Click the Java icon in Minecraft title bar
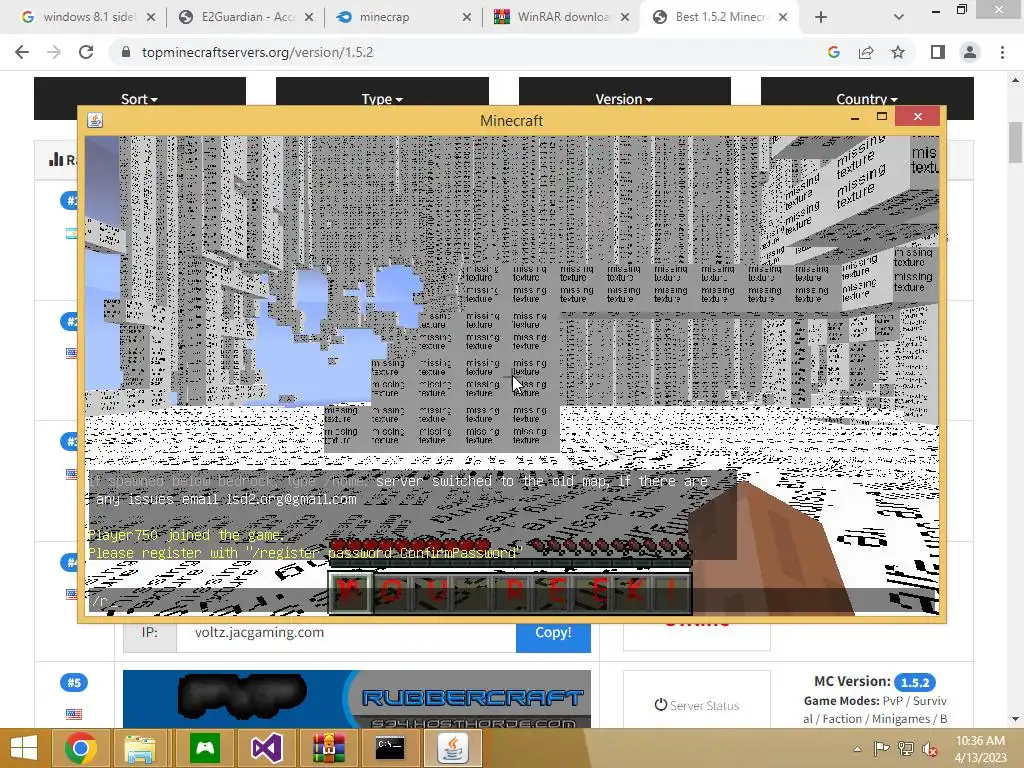 (x=95, y=120)
